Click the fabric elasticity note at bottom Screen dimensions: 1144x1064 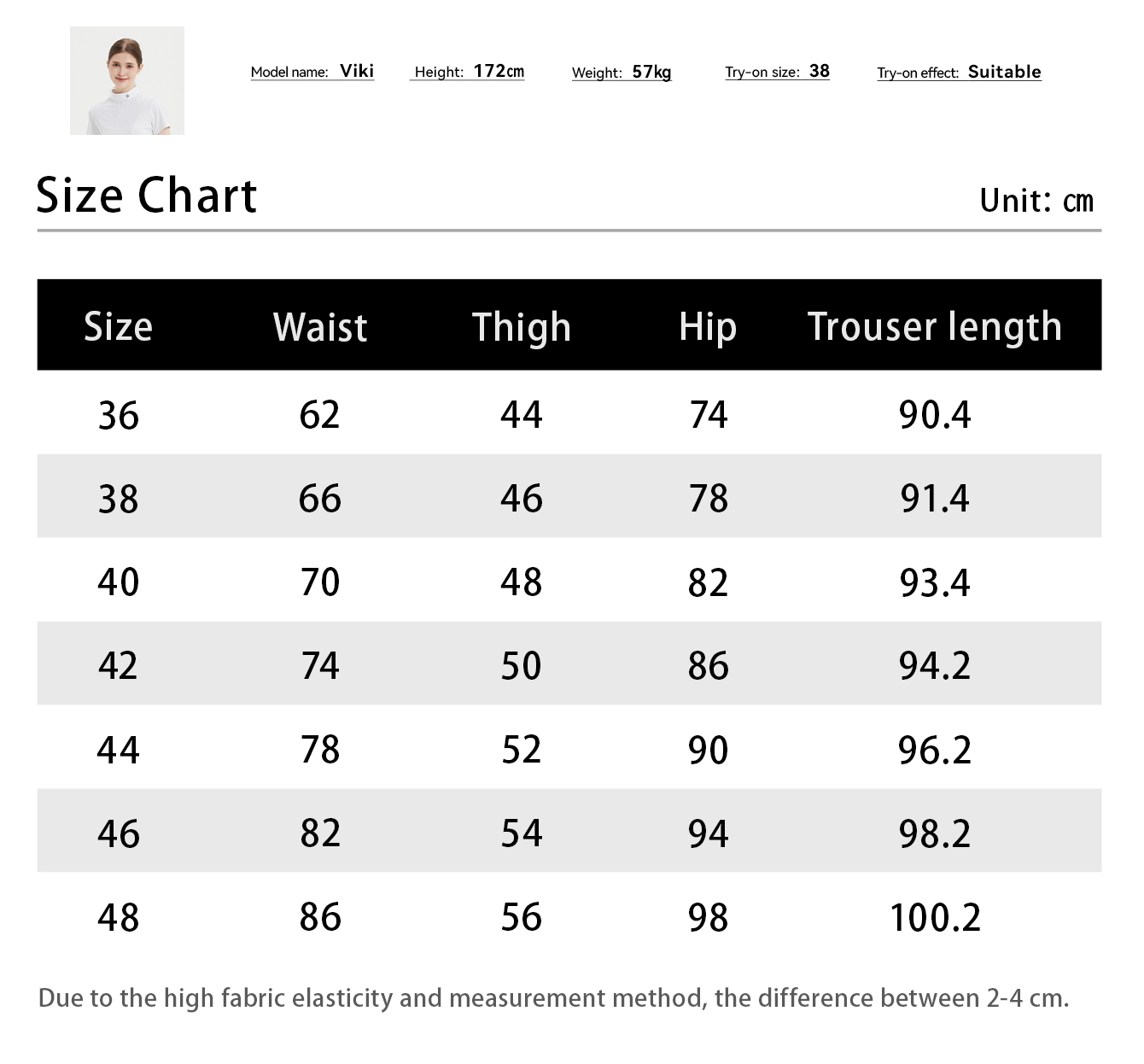(x=553, y=998)
